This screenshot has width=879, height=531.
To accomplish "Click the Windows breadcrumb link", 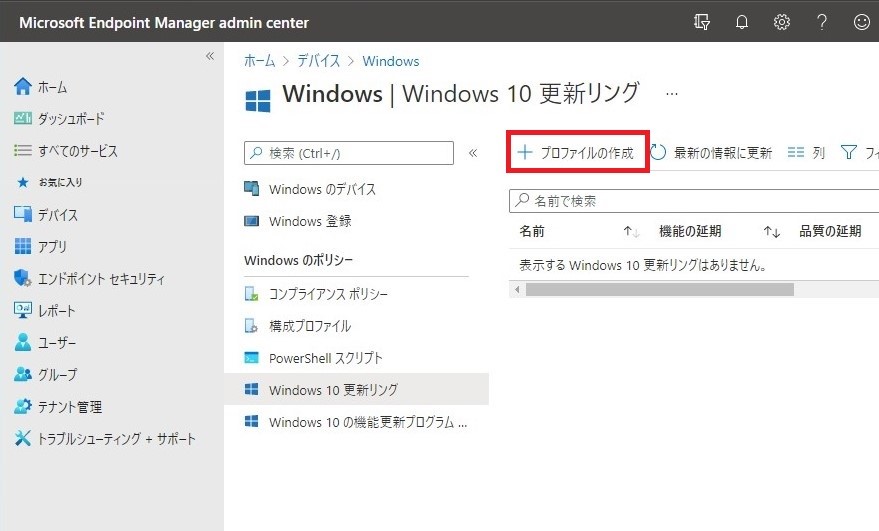I will tap(391, 61).
